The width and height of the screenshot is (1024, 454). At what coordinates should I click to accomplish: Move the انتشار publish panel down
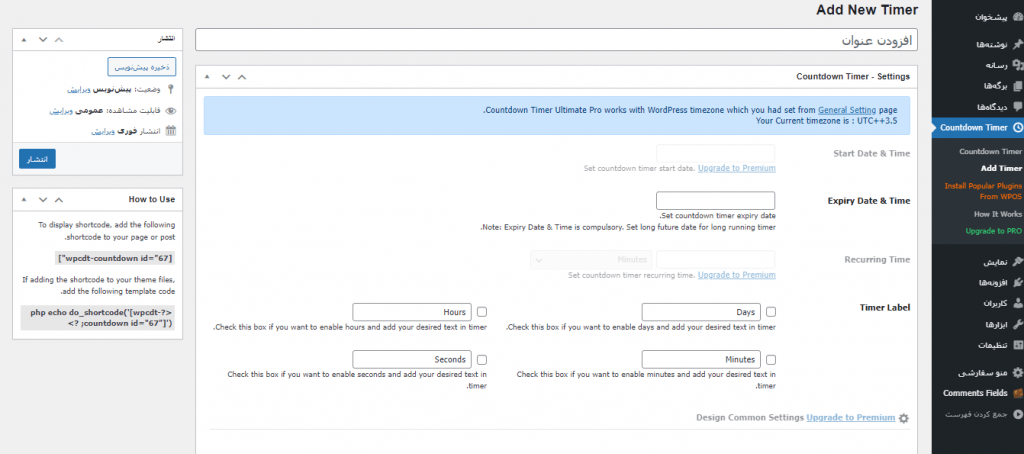tap(43, 39)
